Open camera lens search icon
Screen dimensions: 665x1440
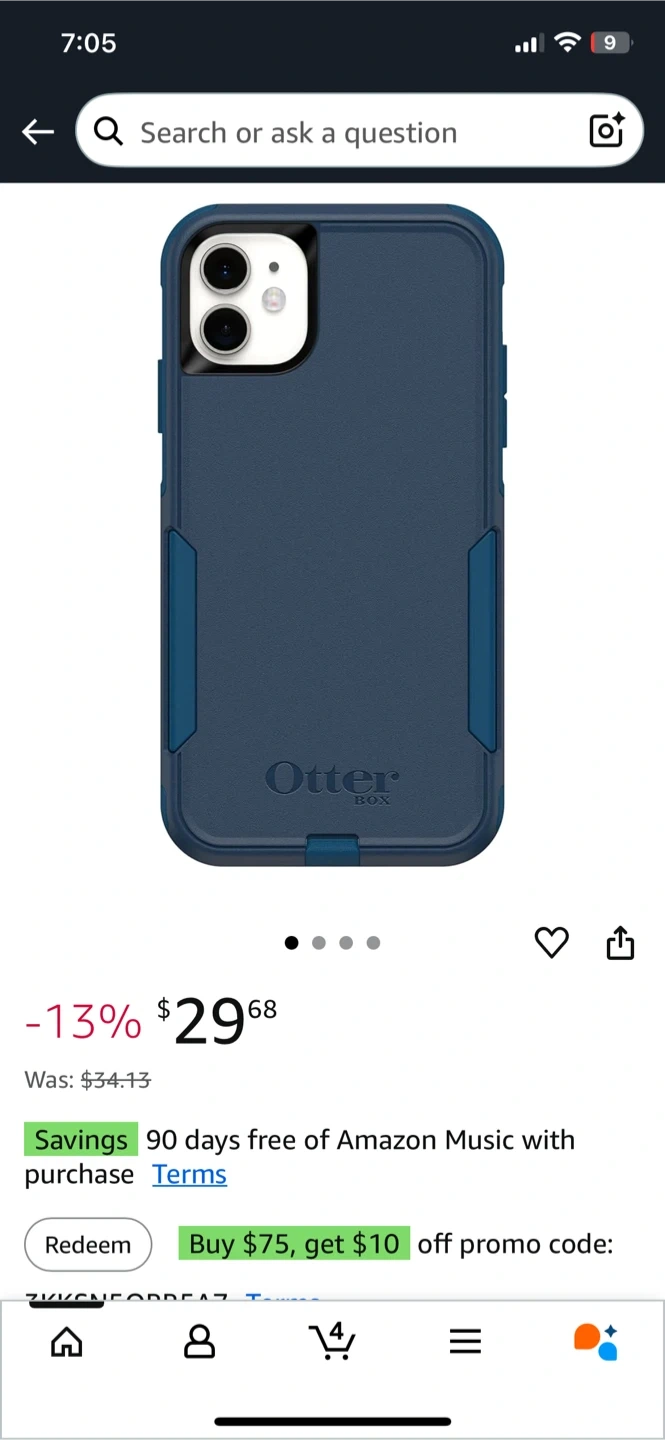[x=606, y=131]
